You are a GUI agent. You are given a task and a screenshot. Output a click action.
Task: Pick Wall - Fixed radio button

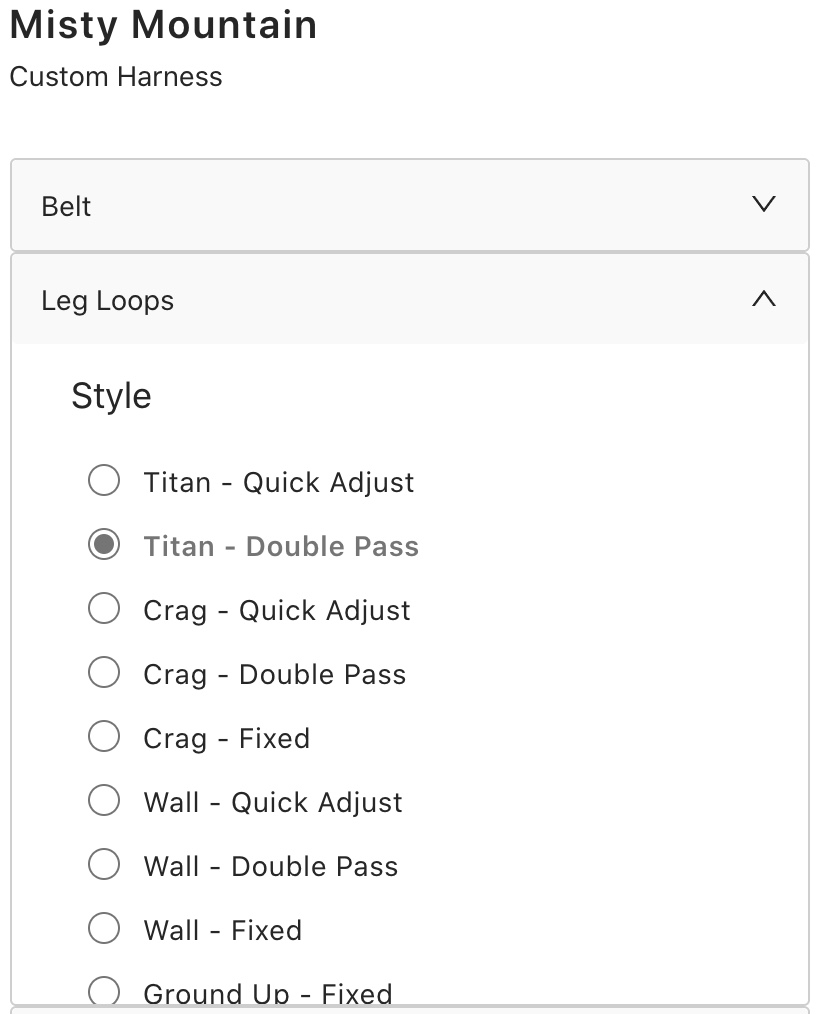click(x=104, y=929)
